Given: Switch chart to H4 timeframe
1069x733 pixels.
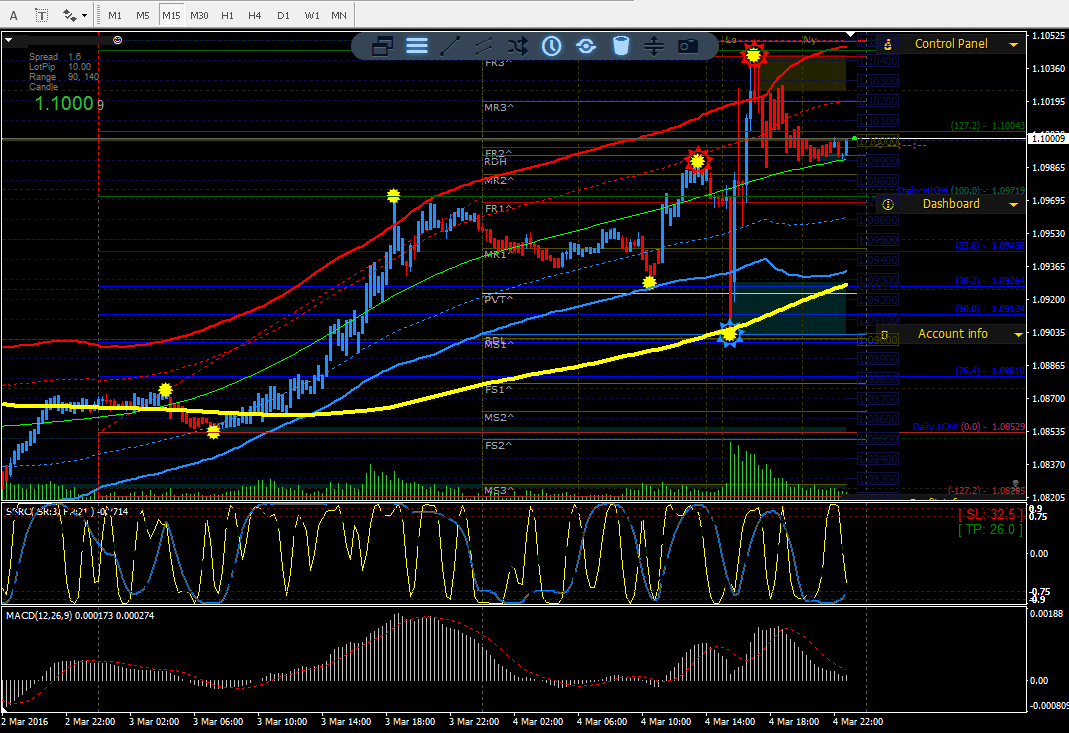Looking at the screenshot, I should point(255,15).
